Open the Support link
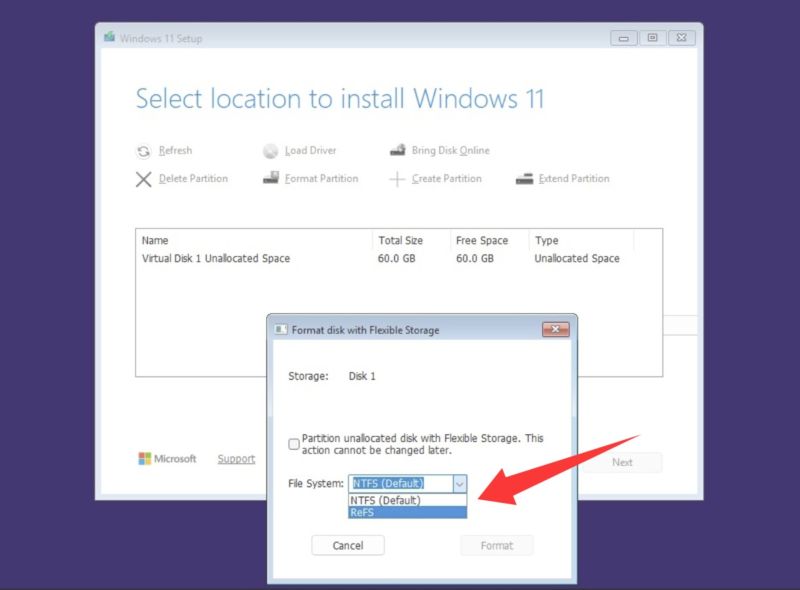This screenshot has width=800, height=590. pos(236,459)
